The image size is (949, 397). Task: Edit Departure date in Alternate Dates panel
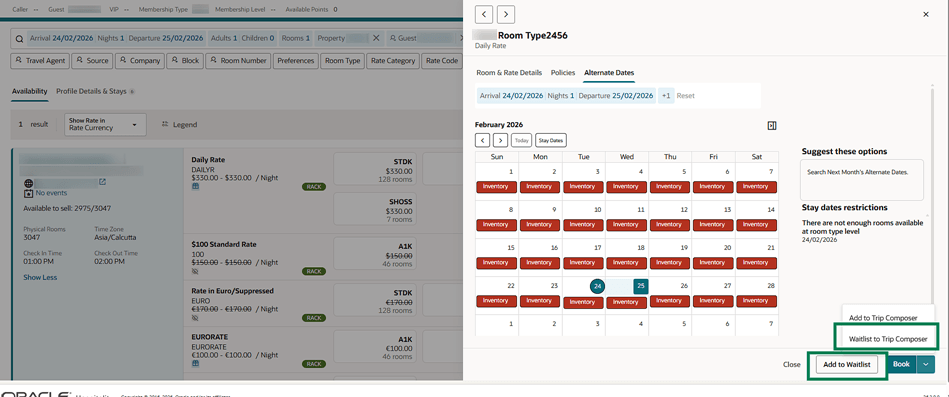pos(616,96)
